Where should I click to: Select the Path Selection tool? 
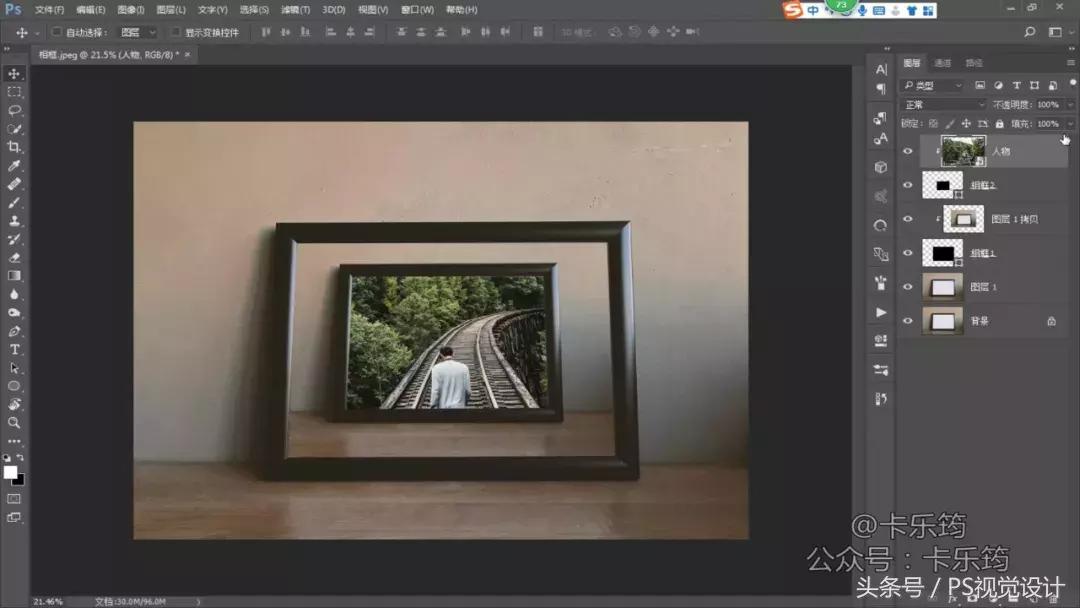14,368
